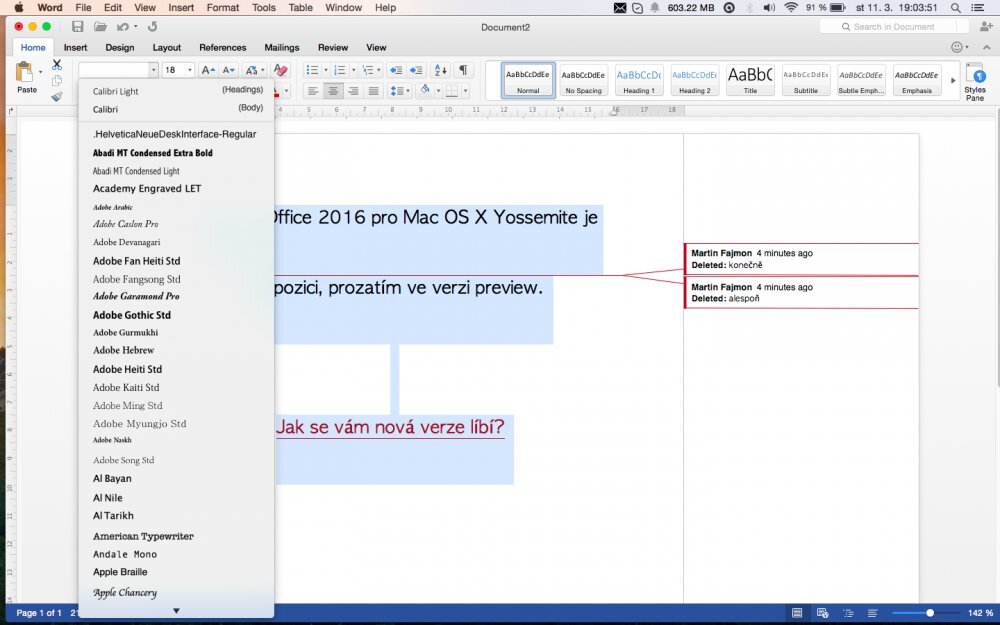The image size is (1000, 625).
Task: Select Abadi MT Condensed Light font
Action: coord(135,170)
